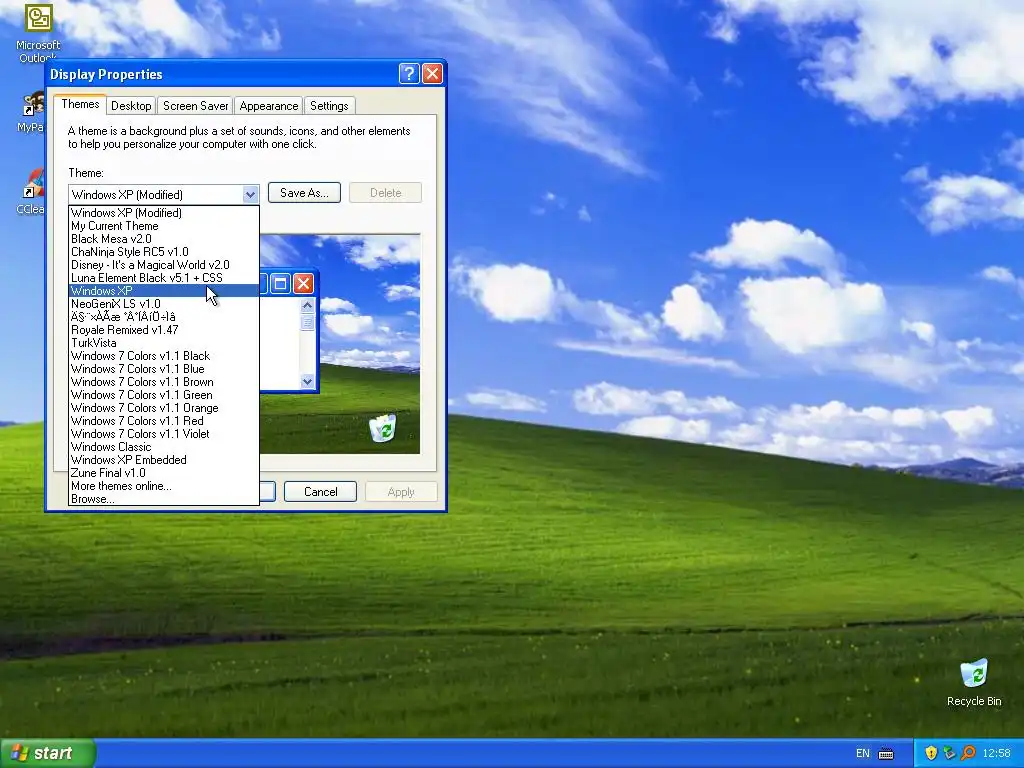Click the yellow security shield tray icon
This screenshot has width=1024, height=768.
click(x=931, y=753)
